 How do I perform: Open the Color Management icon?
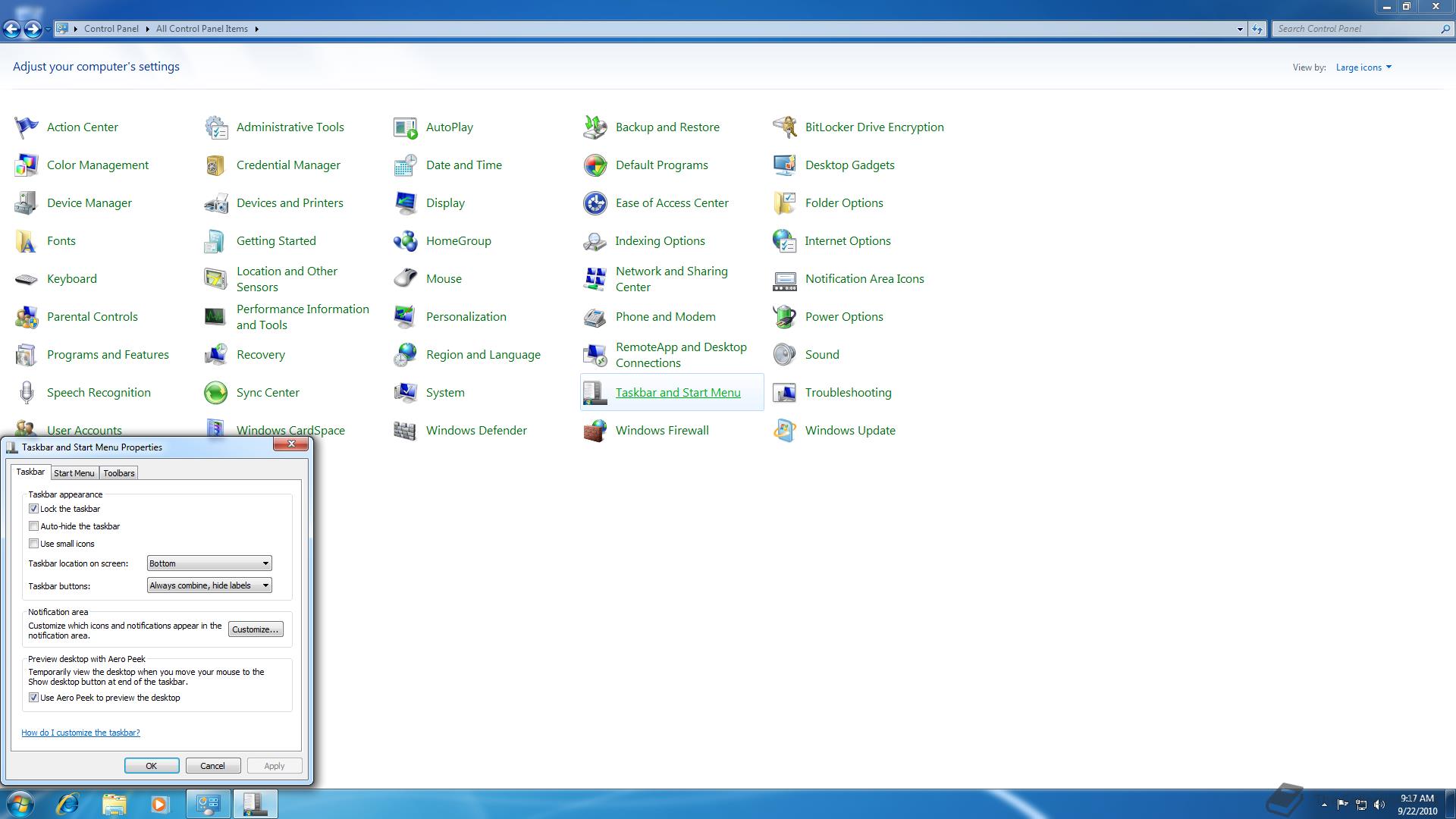(x=27, y=165)
